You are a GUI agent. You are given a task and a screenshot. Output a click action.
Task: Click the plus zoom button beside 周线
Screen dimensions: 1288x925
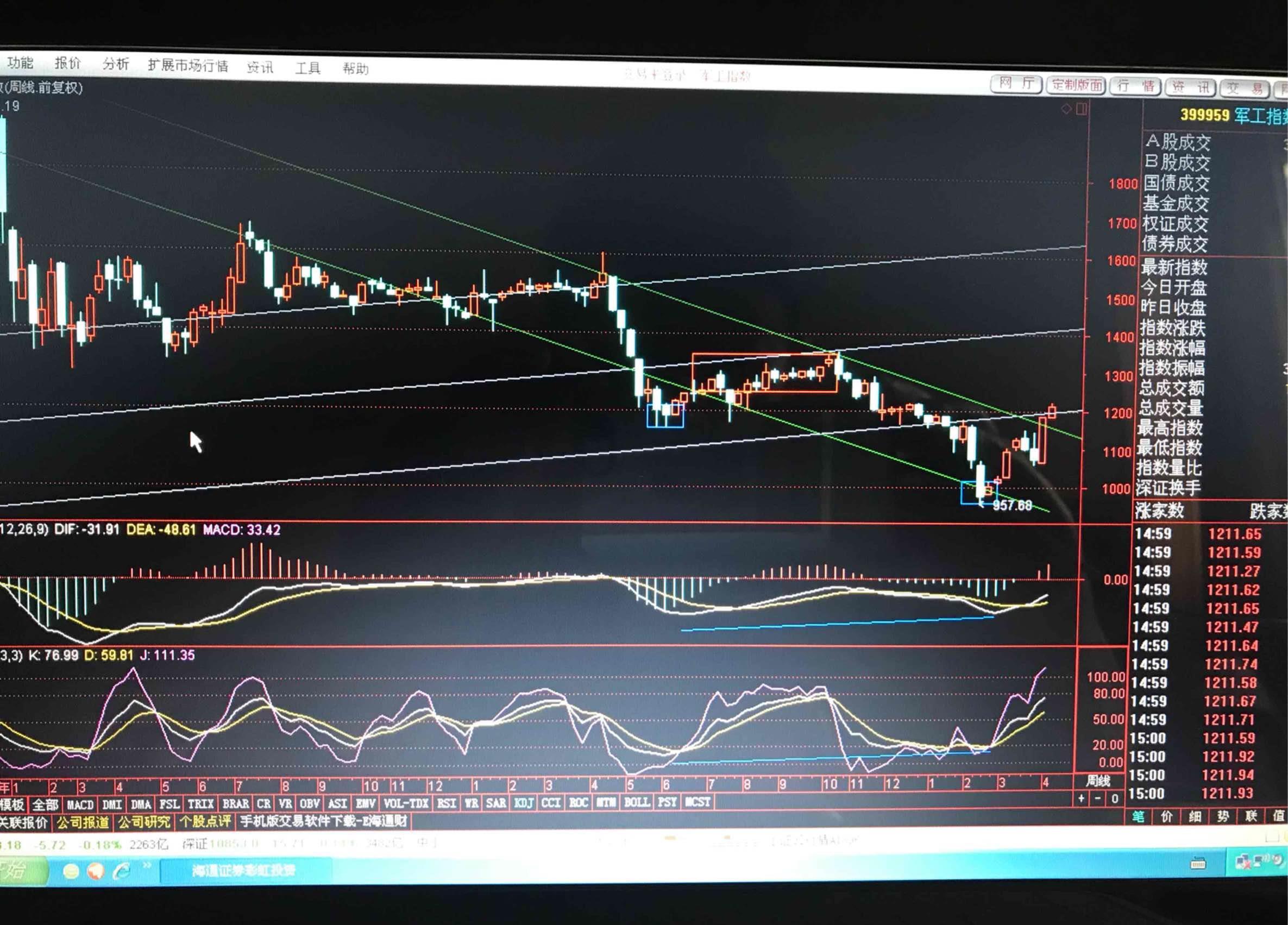1080,798
